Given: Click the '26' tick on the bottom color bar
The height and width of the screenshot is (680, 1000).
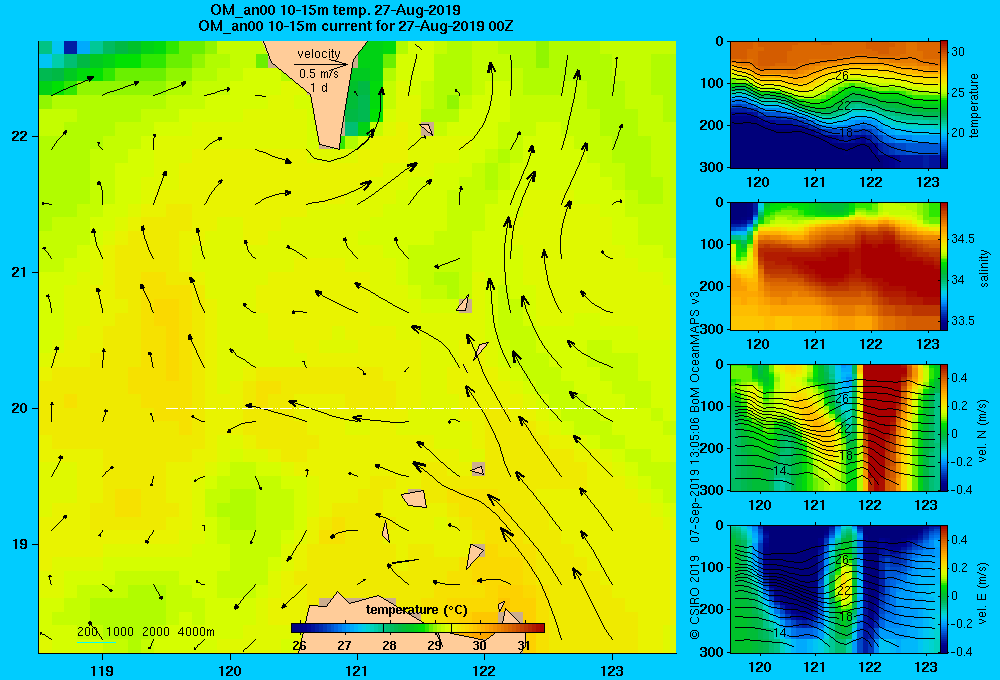Looking at the screenshot, I should (299, 646).
